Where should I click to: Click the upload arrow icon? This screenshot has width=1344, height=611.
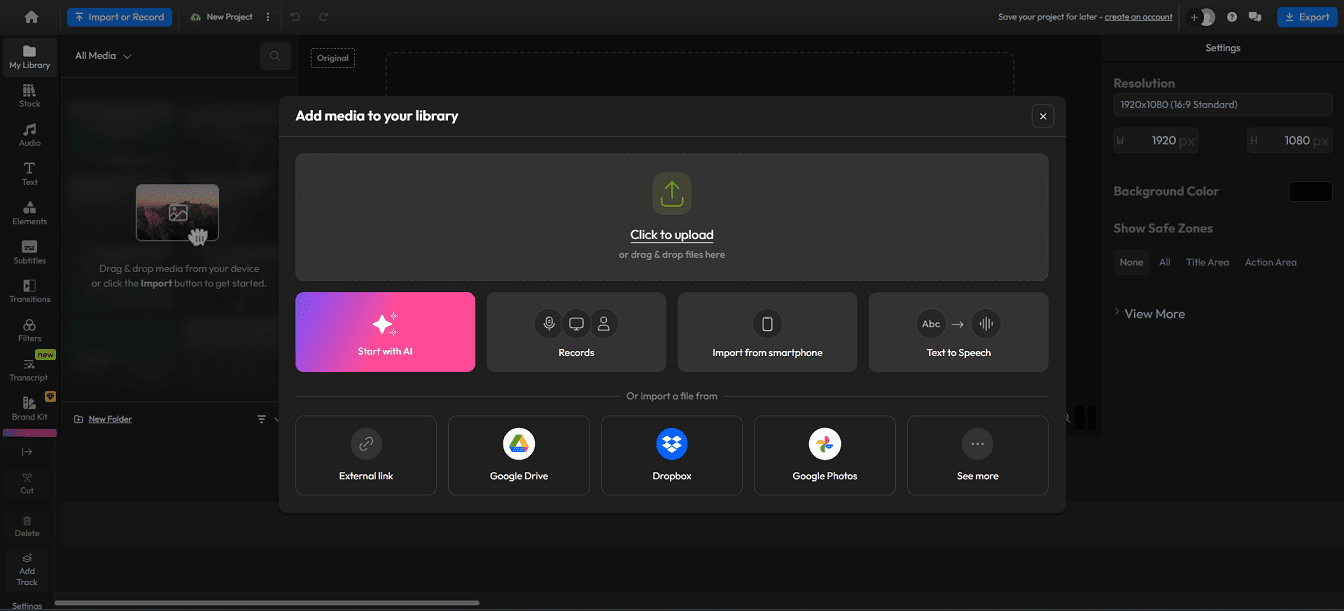click(672, 194)
